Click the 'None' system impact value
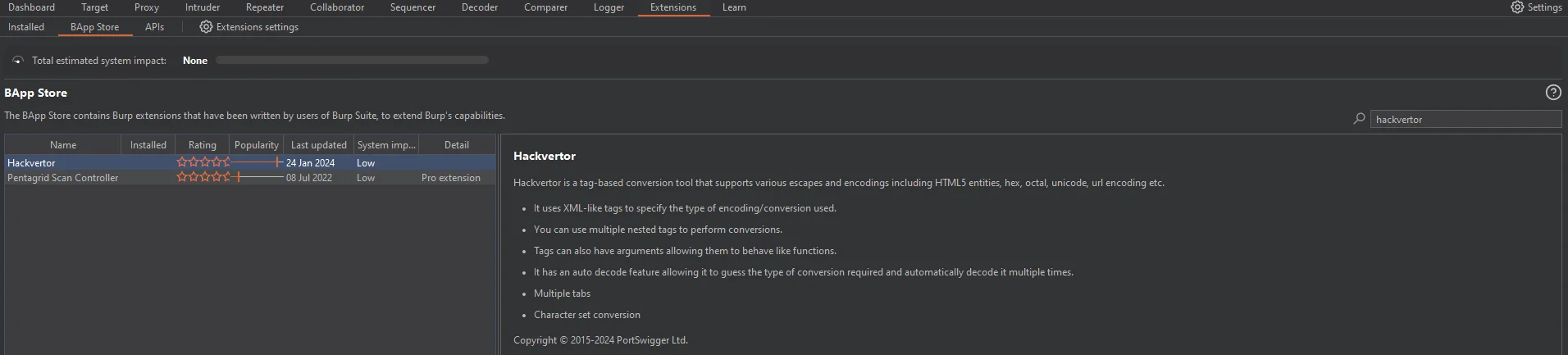 coord(195,61)
